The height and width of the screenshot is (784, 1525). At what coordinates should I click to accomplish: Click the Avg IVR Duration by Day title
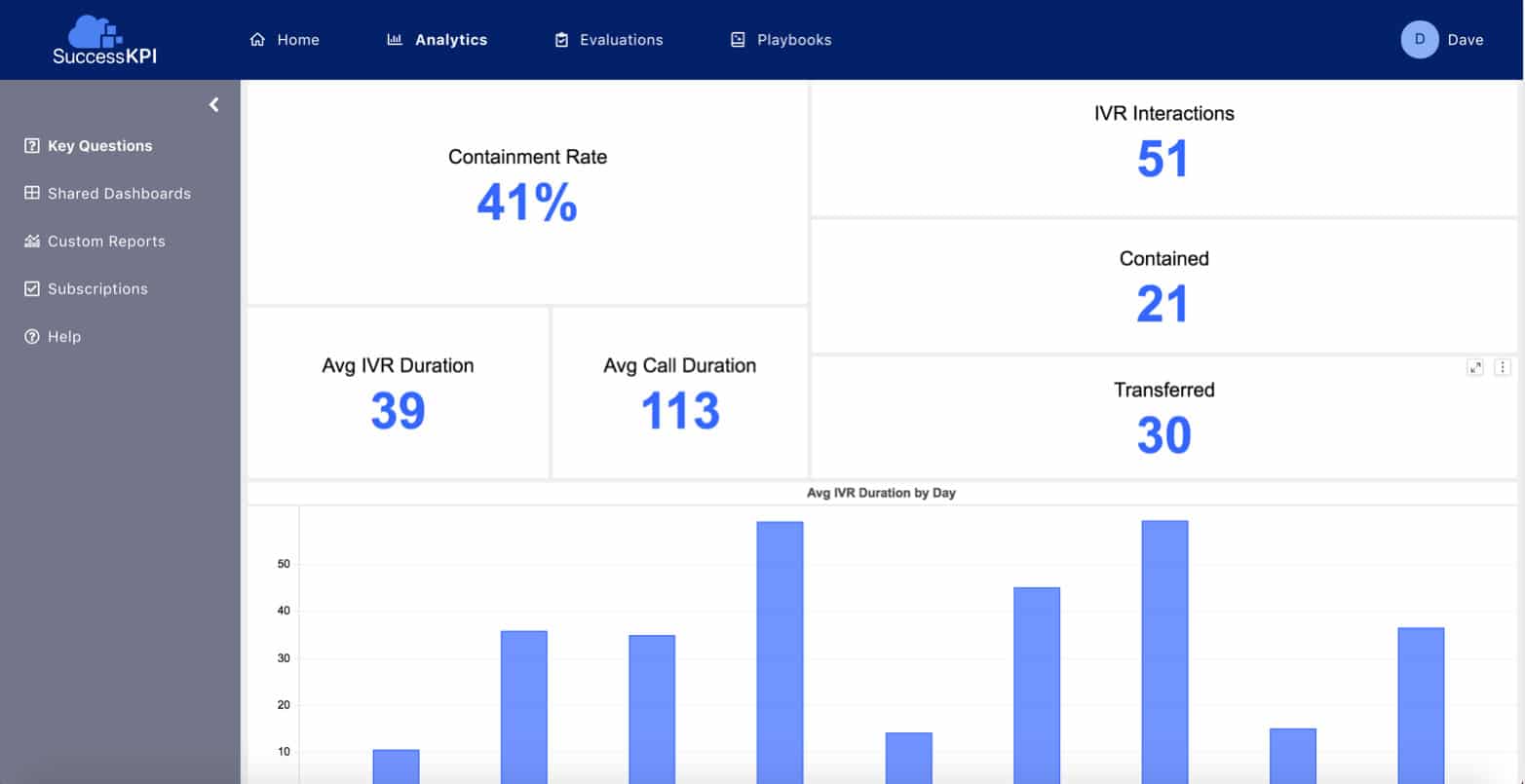[881, 493]
